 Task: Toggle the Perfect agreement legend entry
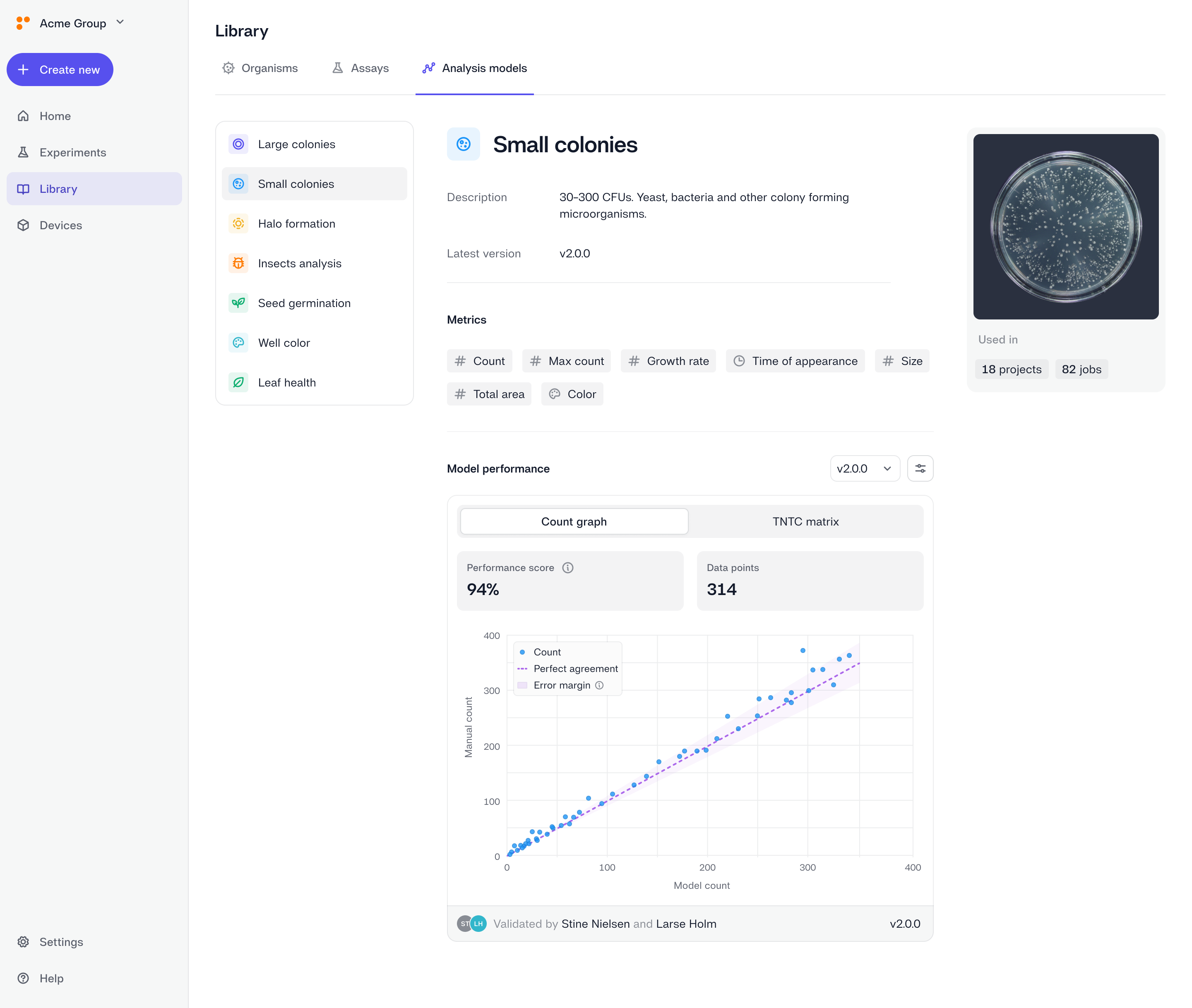567,669
